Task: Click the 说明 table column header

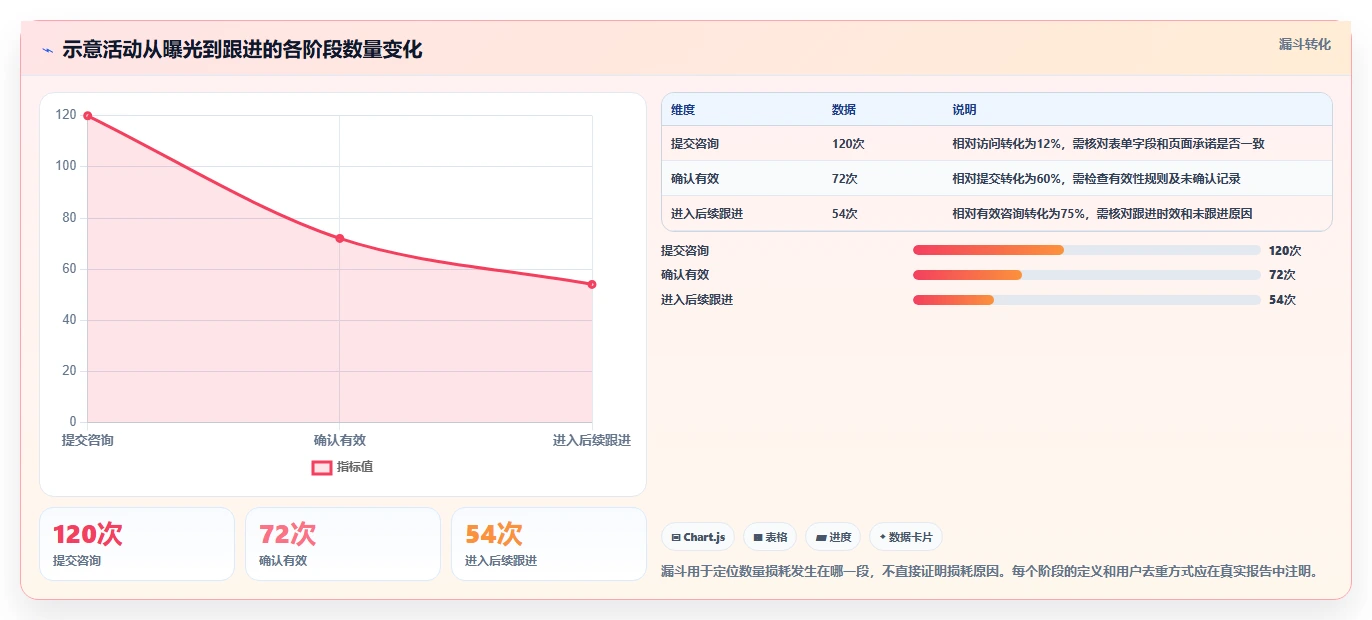Action: [964, 110]
